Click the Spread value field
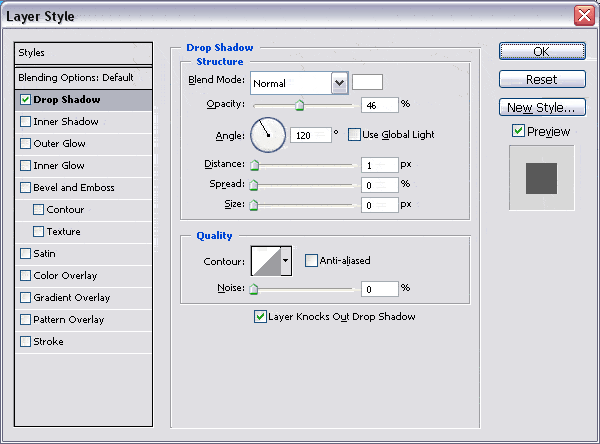Screen dimensions: 600x444 pos(380,185)
